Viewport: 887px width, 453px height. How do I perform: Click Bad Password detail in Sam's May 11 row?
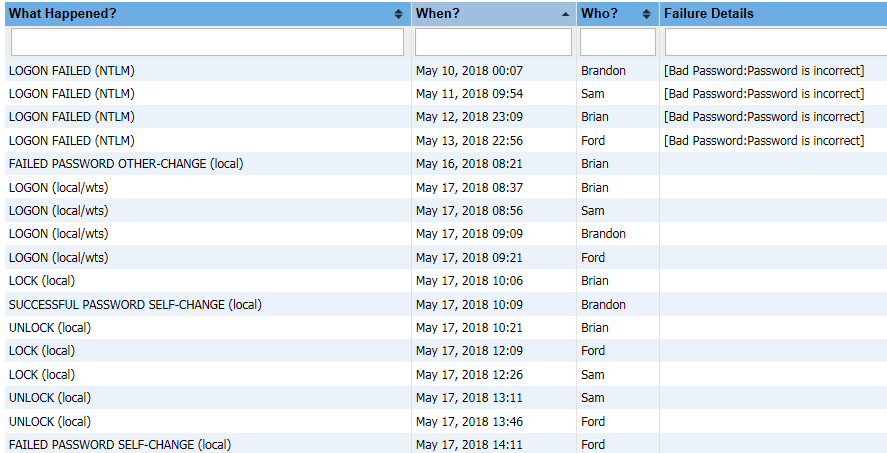764,94
